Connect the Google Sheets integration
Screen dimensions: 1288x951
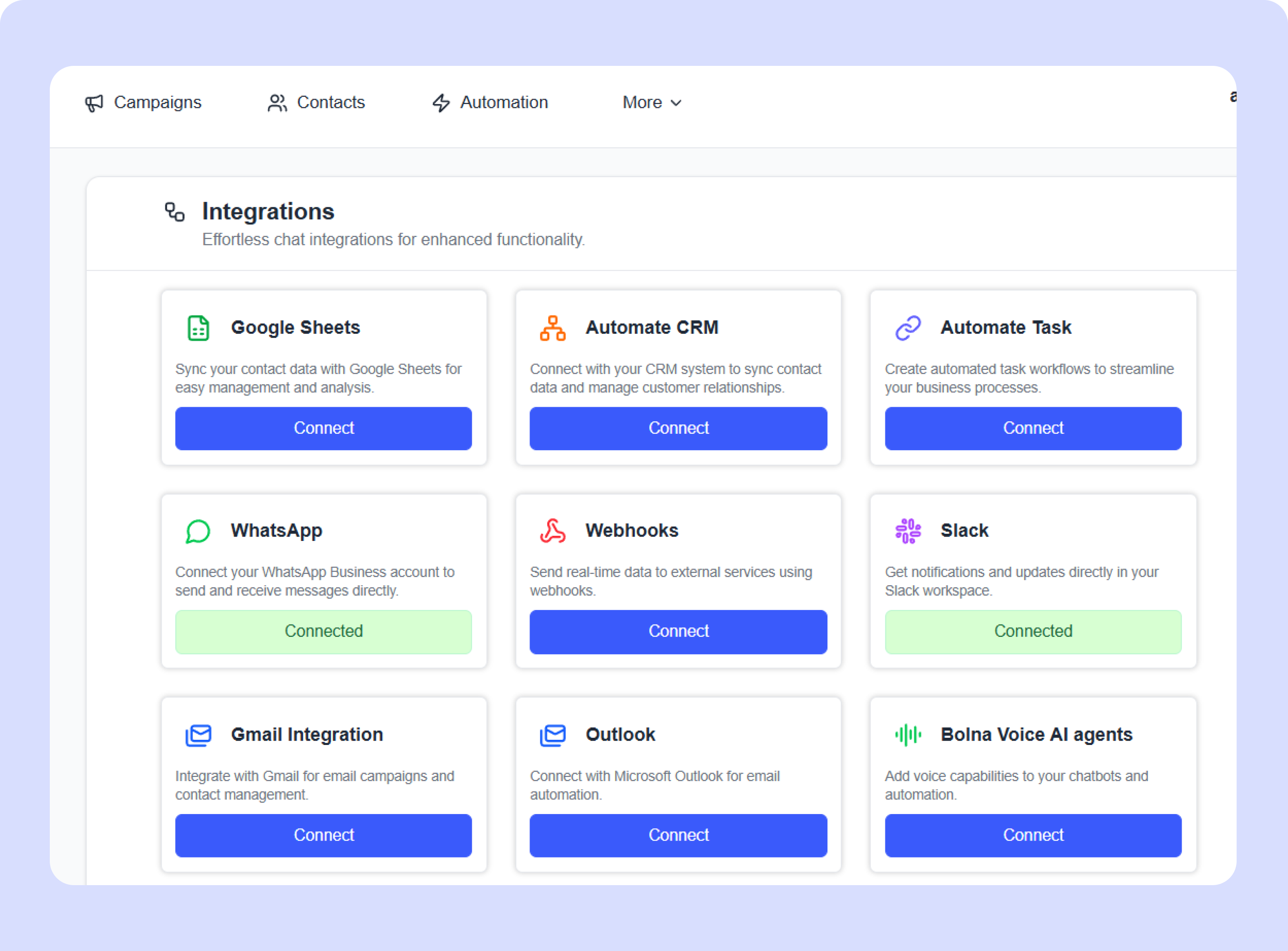[324, 428]
